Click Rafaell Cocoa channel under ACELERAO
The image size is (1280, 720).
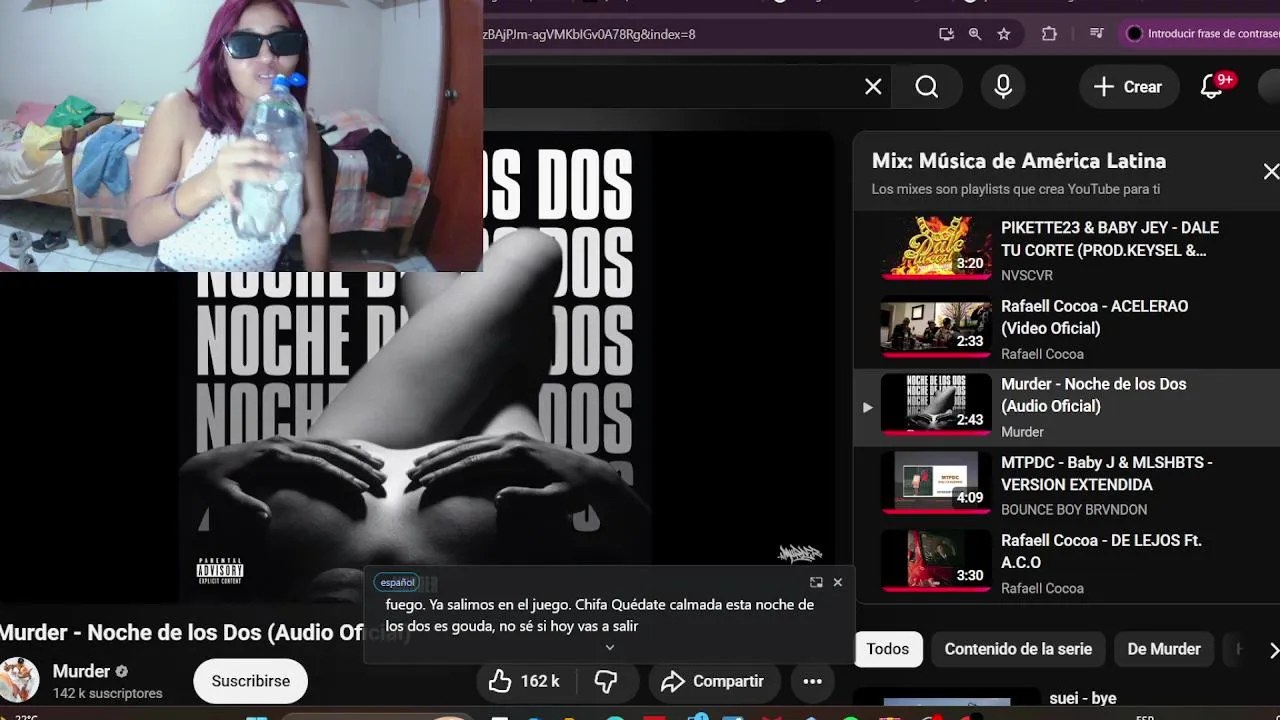1042,354
